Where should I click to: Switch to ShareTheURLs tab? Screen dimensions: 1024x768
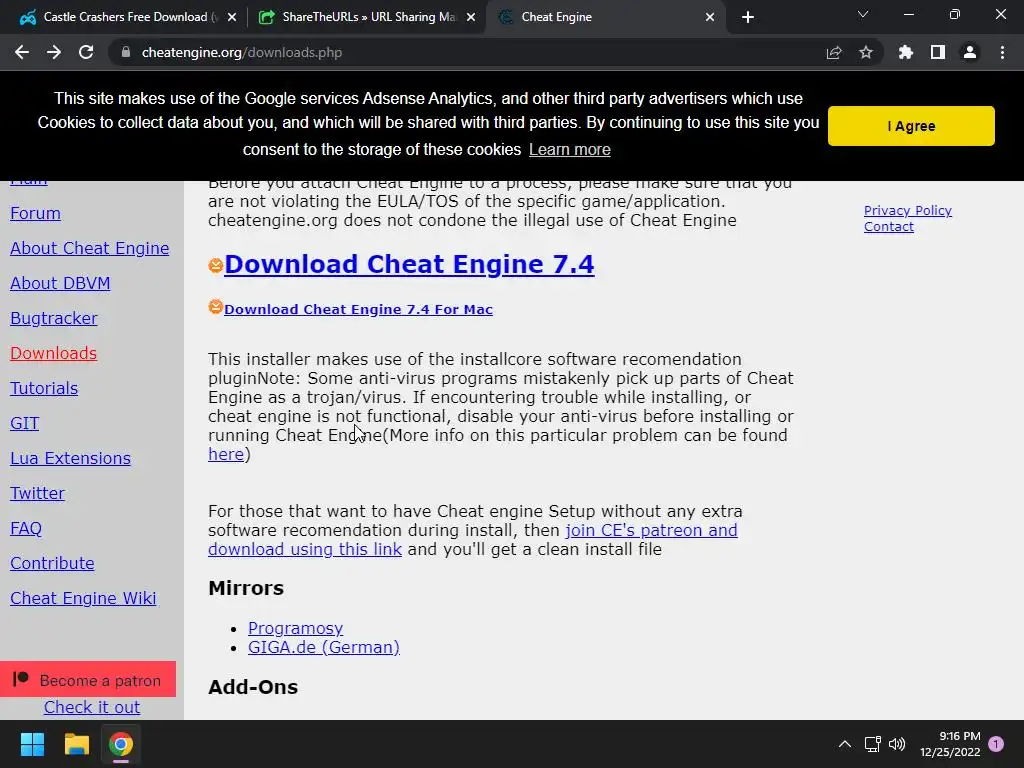tap(366, 17)
